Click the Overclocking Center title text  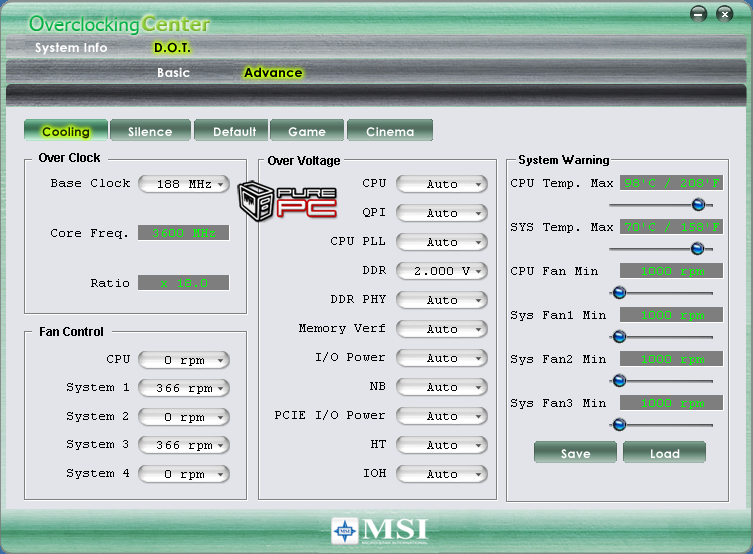pyautogui.click(x=120, y=24)
